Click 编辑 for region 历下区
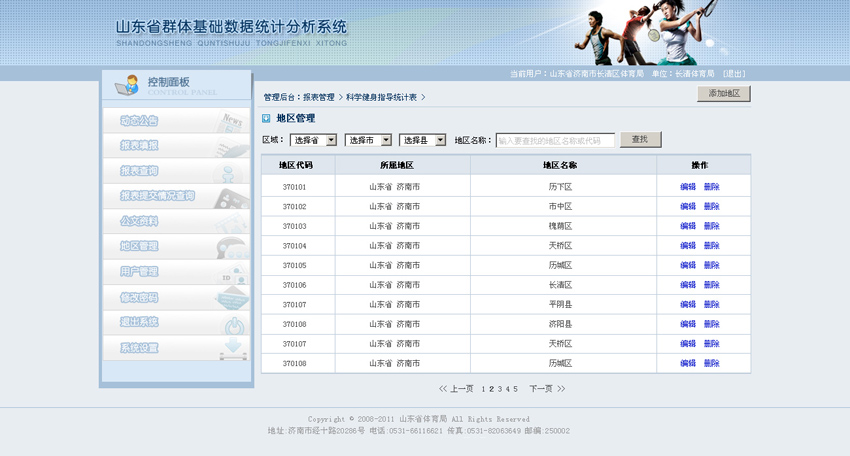Viewport: 850px width, 456px height. click(688, 187)
